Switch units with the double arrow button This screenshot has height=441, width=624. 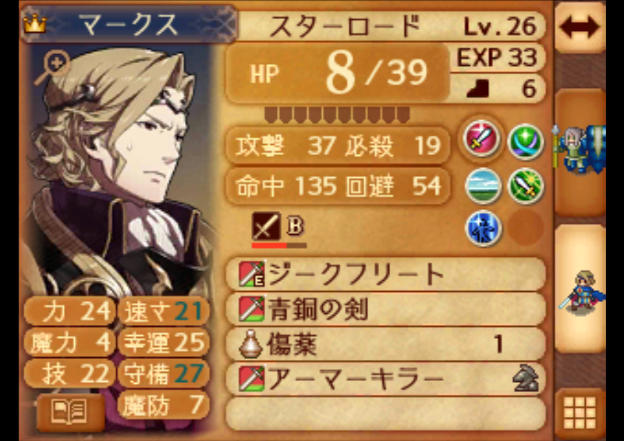pos(579,27)
